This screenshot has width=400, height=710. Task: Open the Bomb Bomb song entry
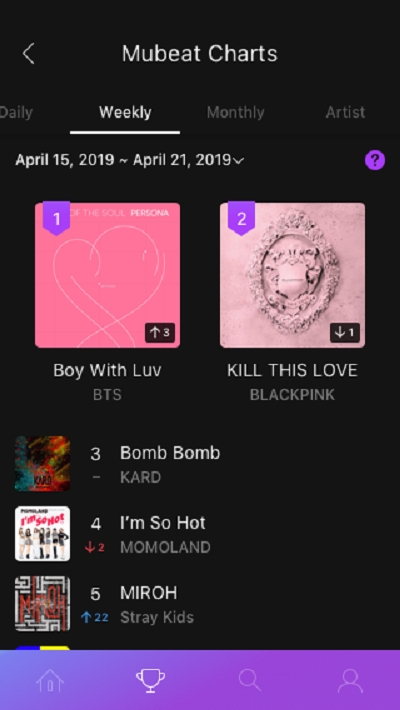[x=200, y=464]
